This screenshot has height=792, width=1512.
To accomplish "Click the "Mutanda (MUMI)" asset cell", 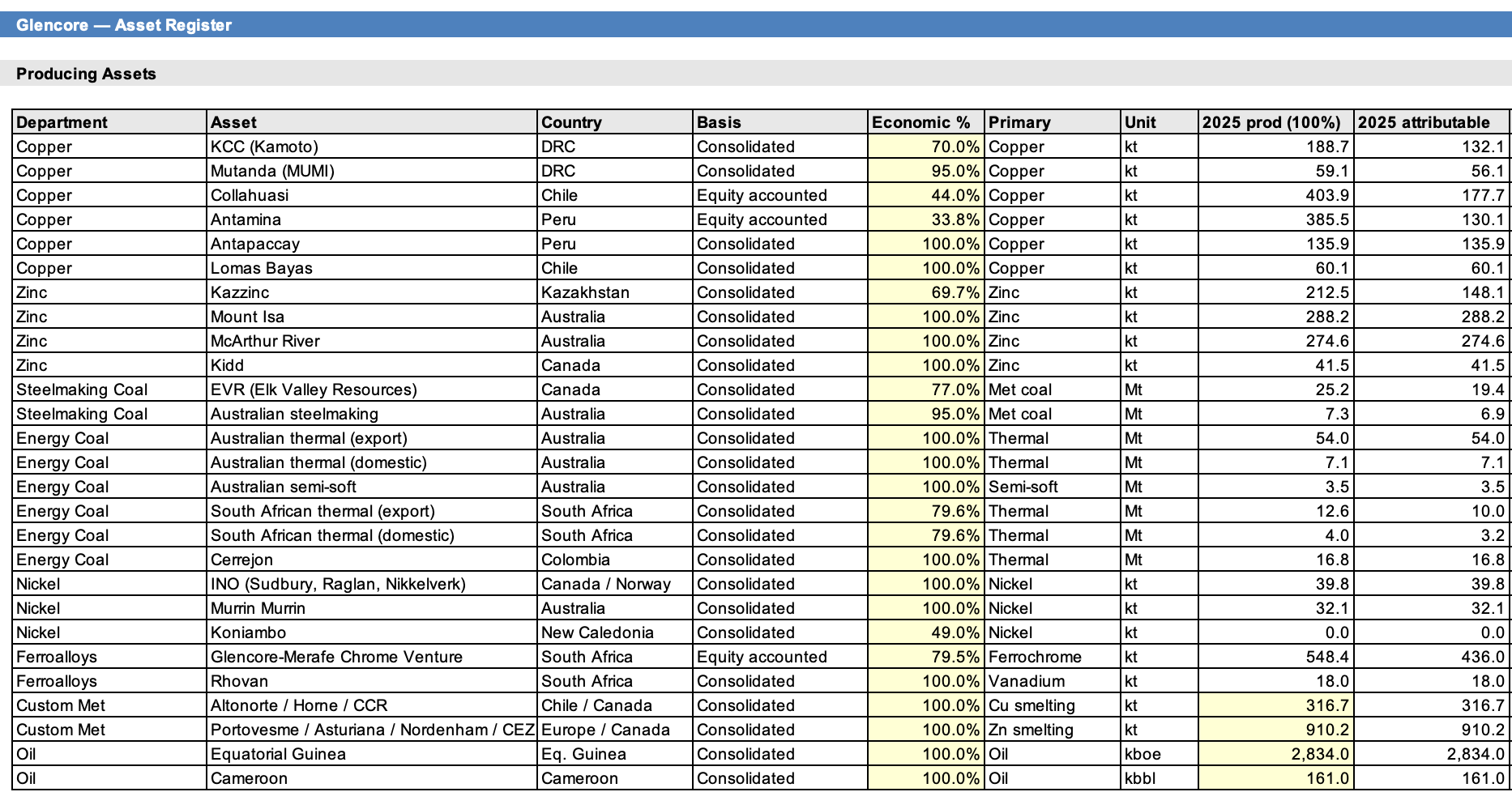I will click(x=372, y=171).
